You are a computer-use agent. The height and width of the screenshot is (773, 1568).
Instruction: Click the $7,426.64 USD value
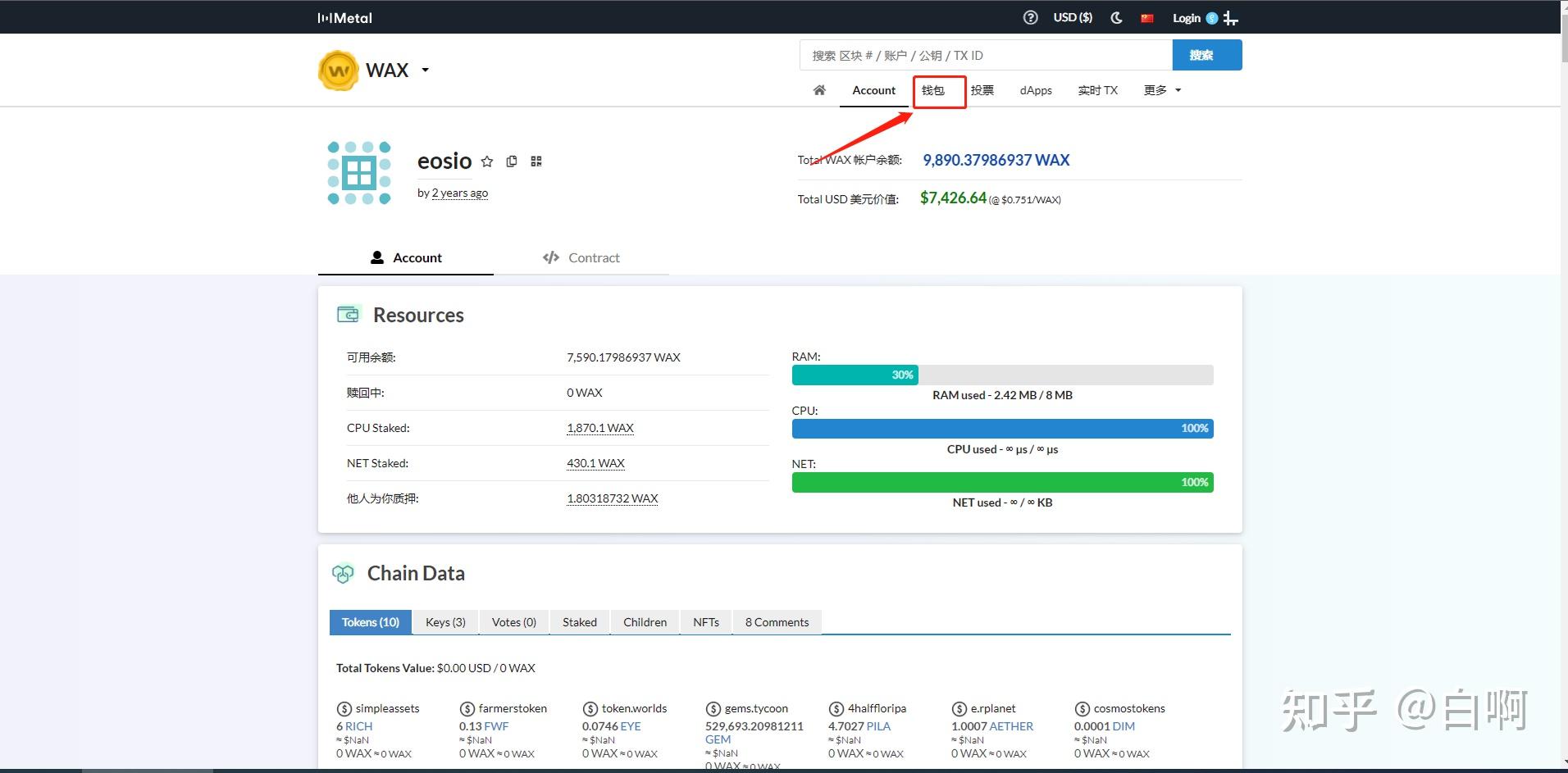953,198
